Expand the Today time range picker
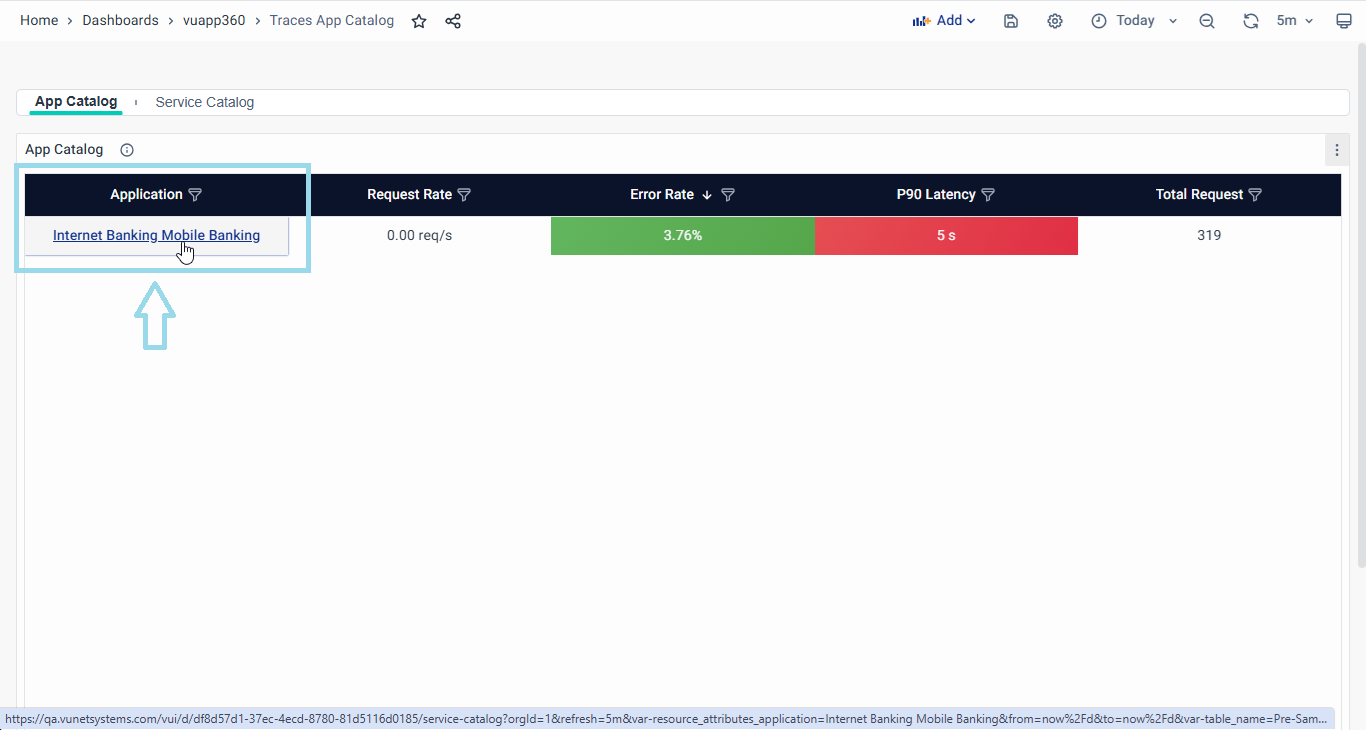 (x=1135, y=21)
